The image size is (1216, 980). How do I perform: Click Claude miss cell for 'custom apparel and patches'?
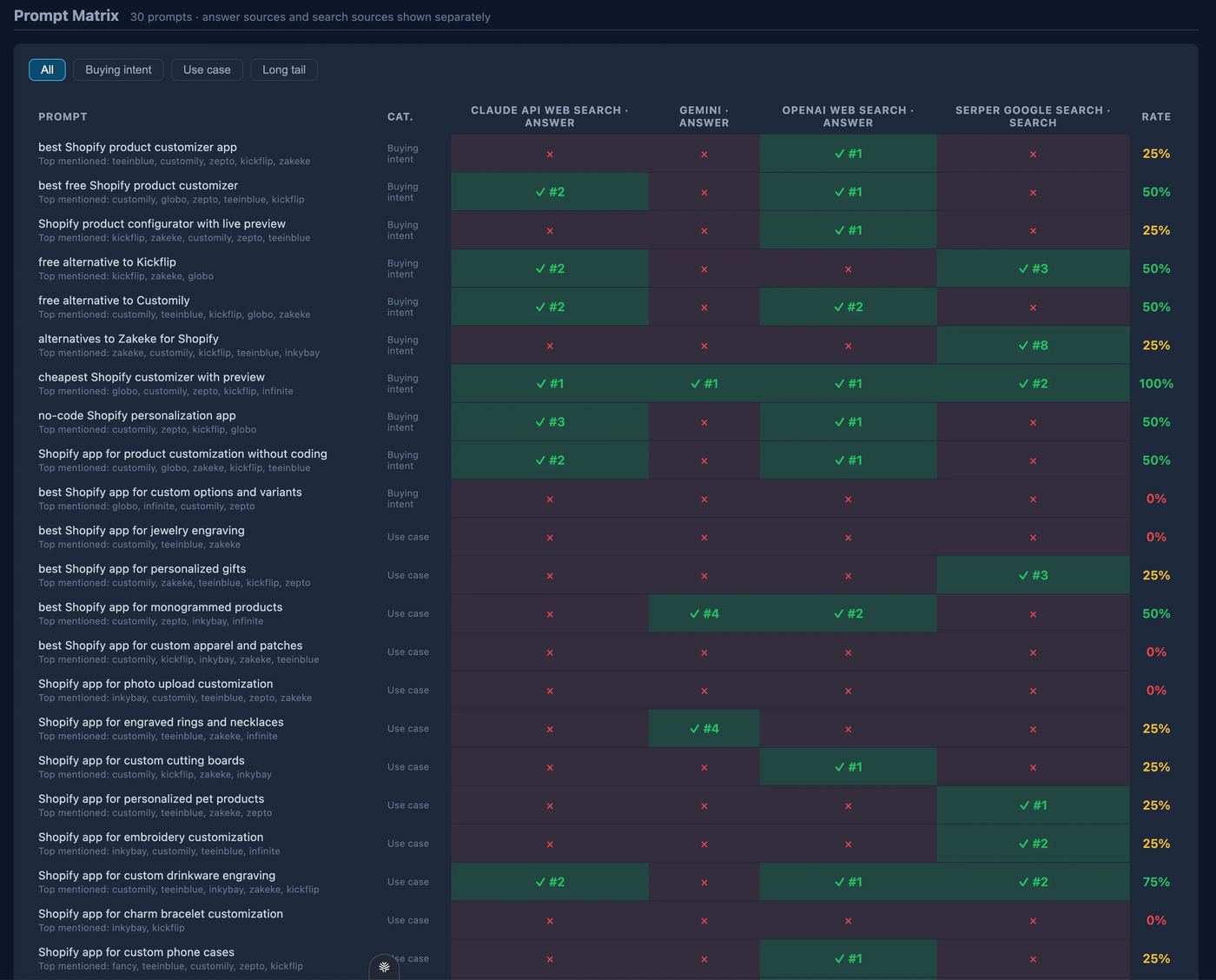point(550,652)
